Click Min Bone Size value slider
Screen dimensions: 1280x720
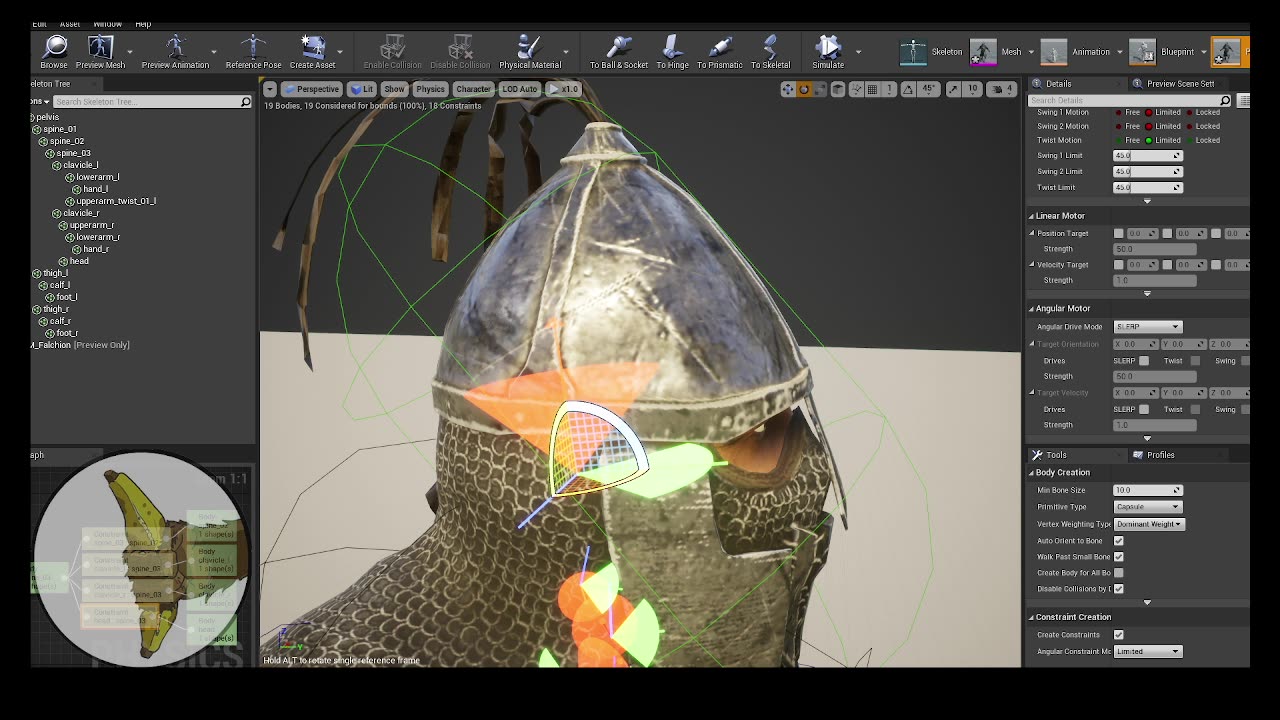[1147, 491]
